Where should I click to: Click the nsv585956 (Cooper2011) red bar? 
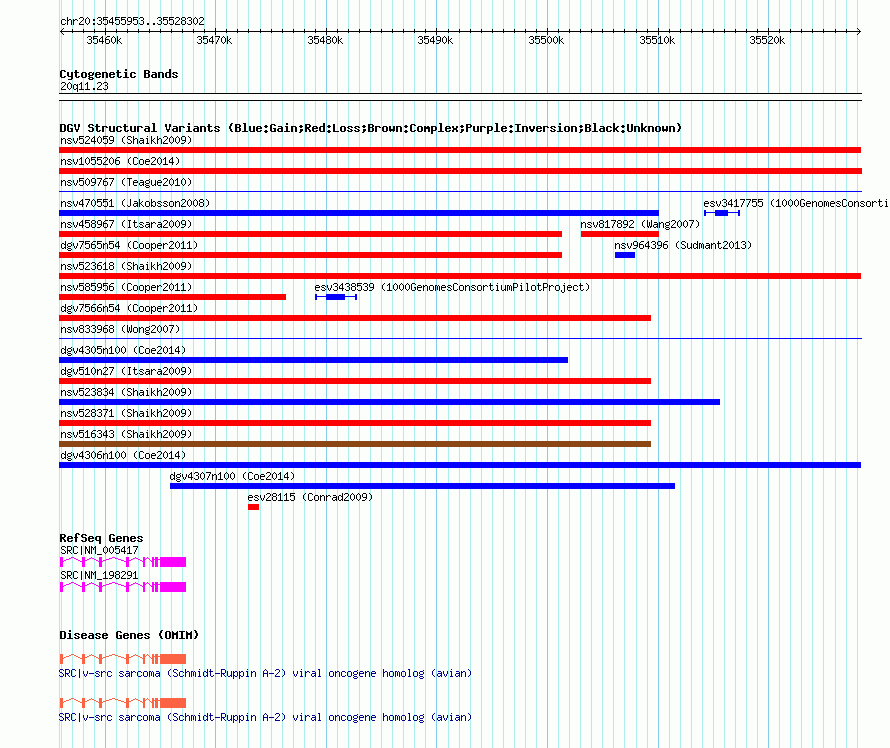(x=173, y=297)
